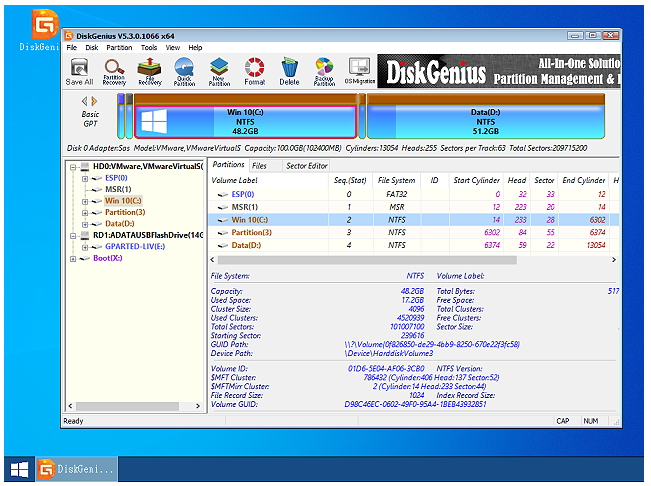Screen dimensions: 651x486
Task: Expand the Partition(3) tree node
Action: point(85,213)
